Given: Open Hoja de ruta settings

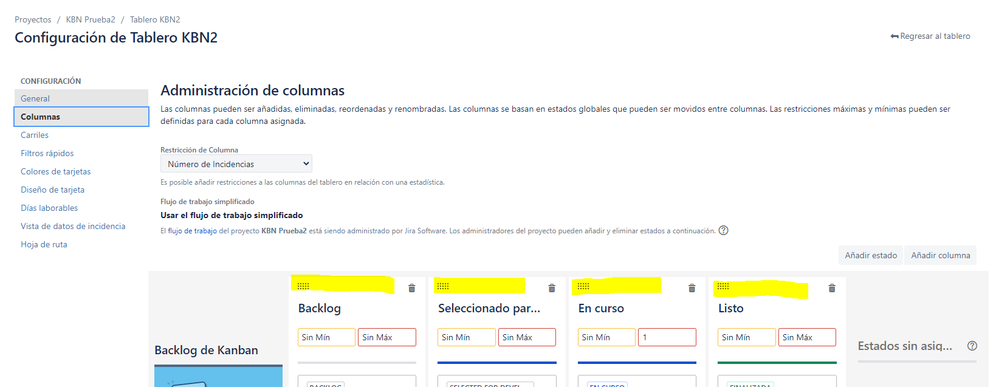Looking at the screenshot, I should 43,245.
